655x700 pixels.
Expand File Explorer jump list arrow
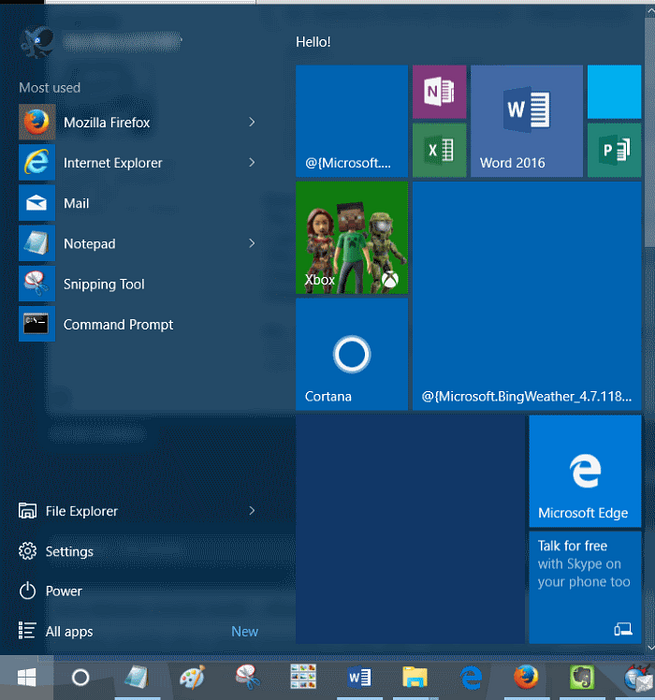coord(252,511)
